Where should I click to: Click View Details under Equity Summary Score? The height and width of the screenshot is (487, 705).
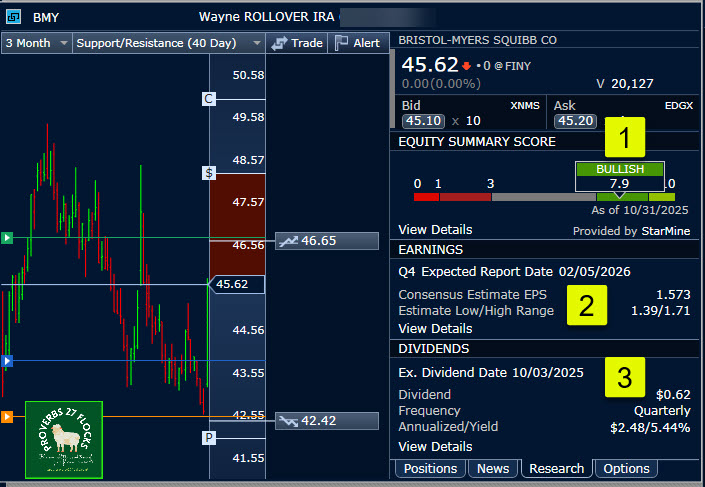point(435,230)
